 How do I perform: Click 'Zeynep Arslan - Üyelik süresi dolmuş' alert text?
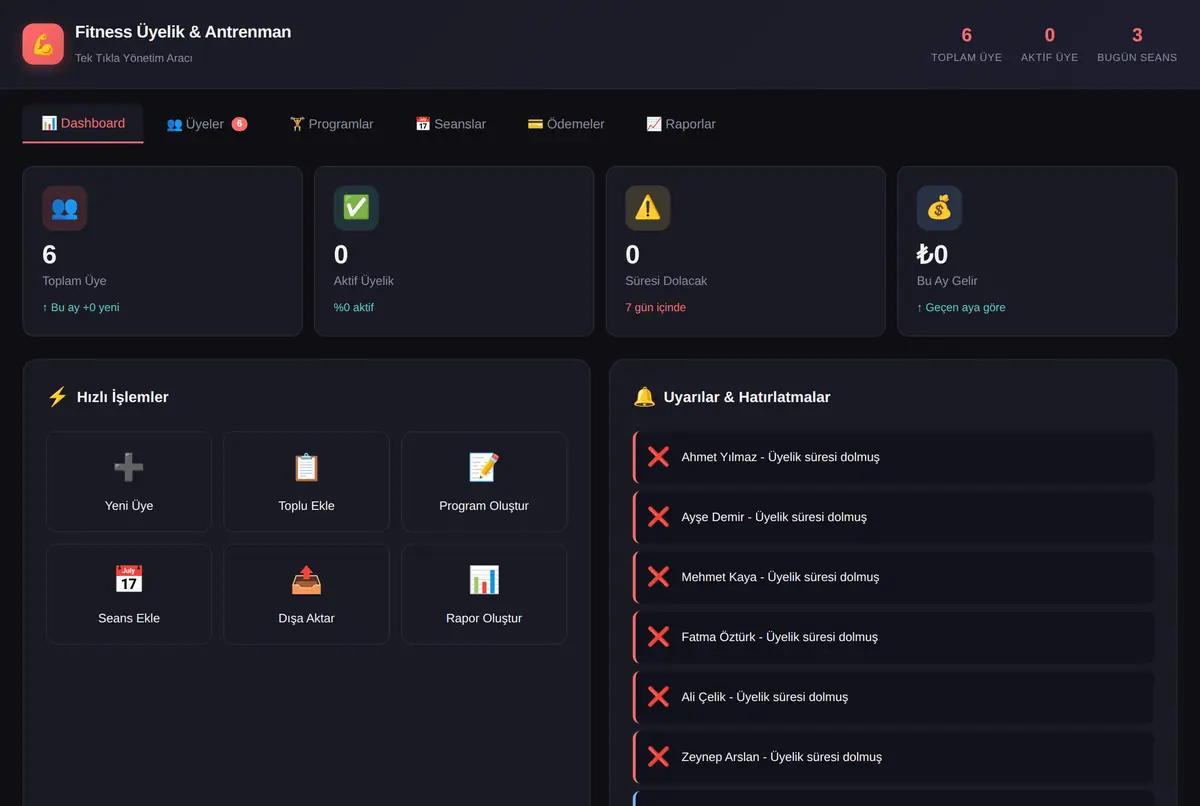pos(782,757)
